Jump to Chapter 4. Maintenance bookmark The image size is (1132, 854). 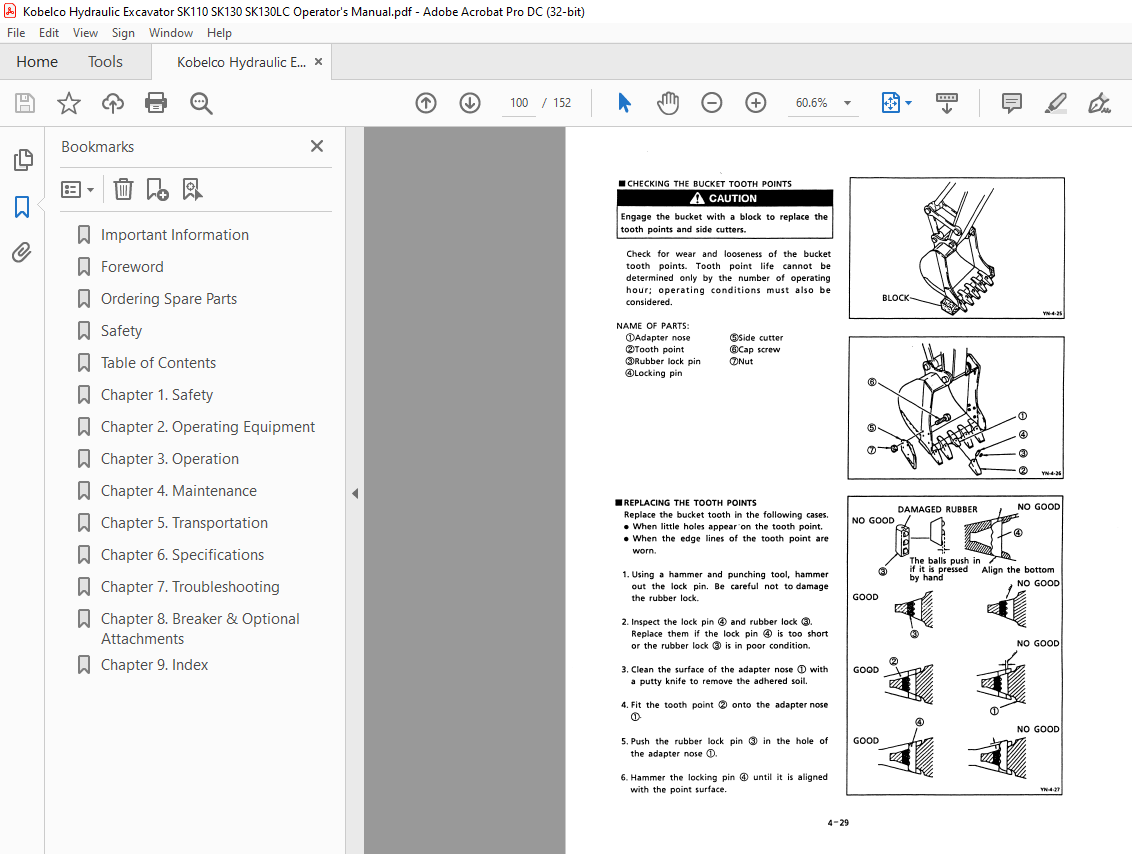(x=178, y=491)
